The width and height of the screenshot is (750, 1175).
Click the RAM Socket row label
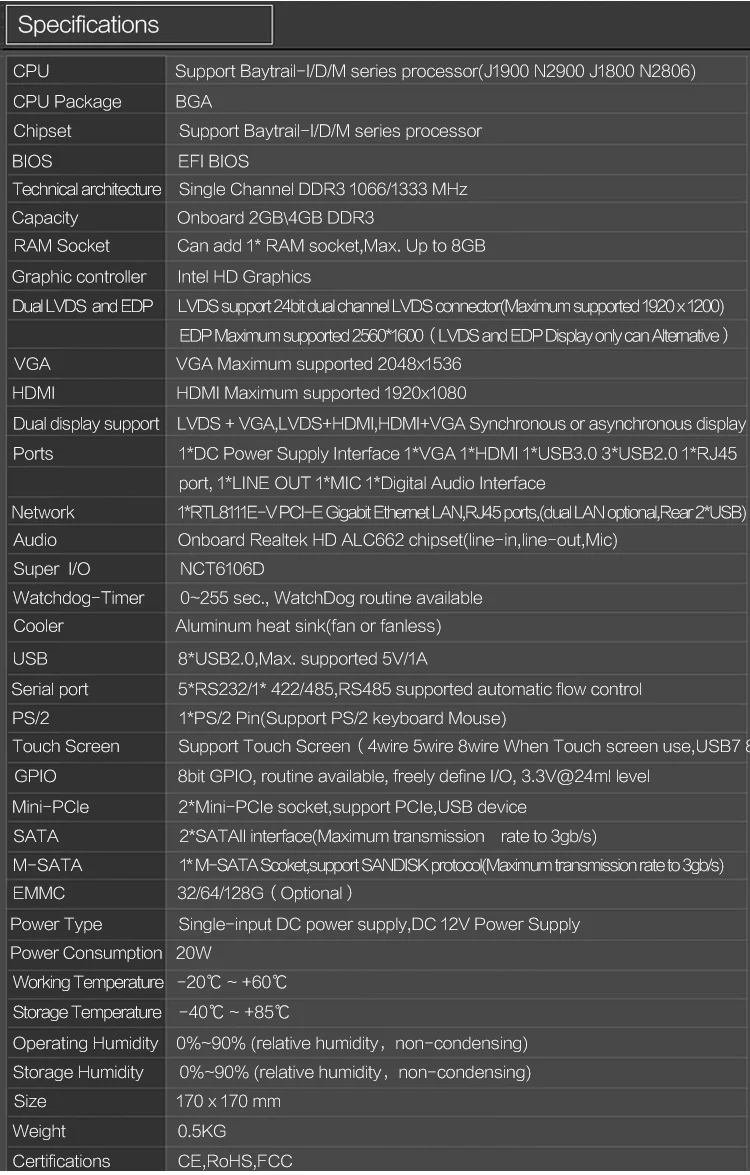[61, 246]
